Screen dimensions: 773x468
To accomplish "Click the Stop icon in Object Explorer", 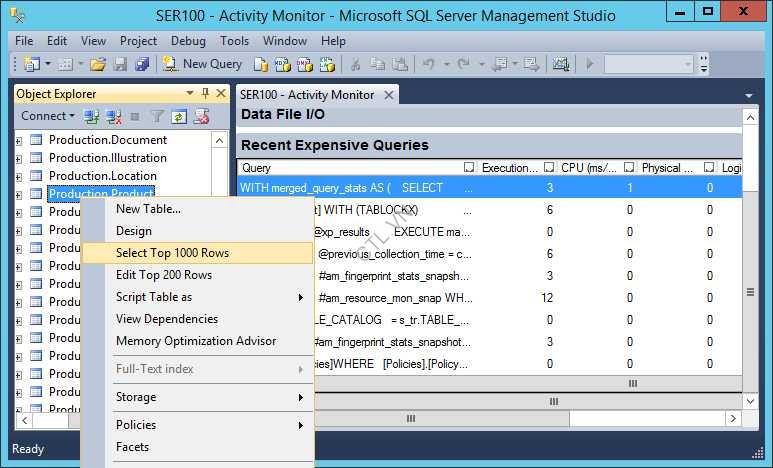I will coord(135,117).
